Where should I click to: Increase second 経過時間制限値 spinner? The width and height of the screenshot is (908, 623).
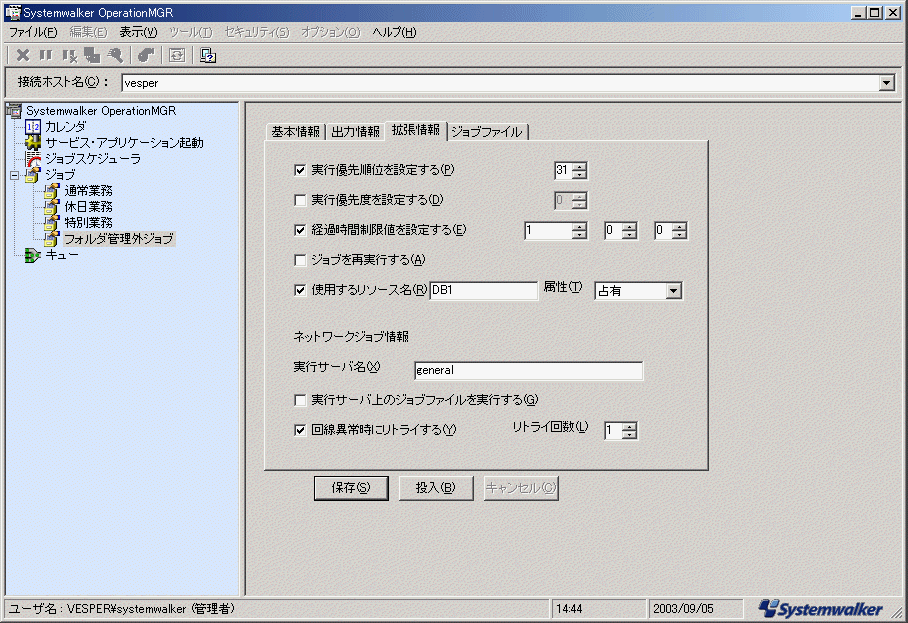[x=629, y=226]
